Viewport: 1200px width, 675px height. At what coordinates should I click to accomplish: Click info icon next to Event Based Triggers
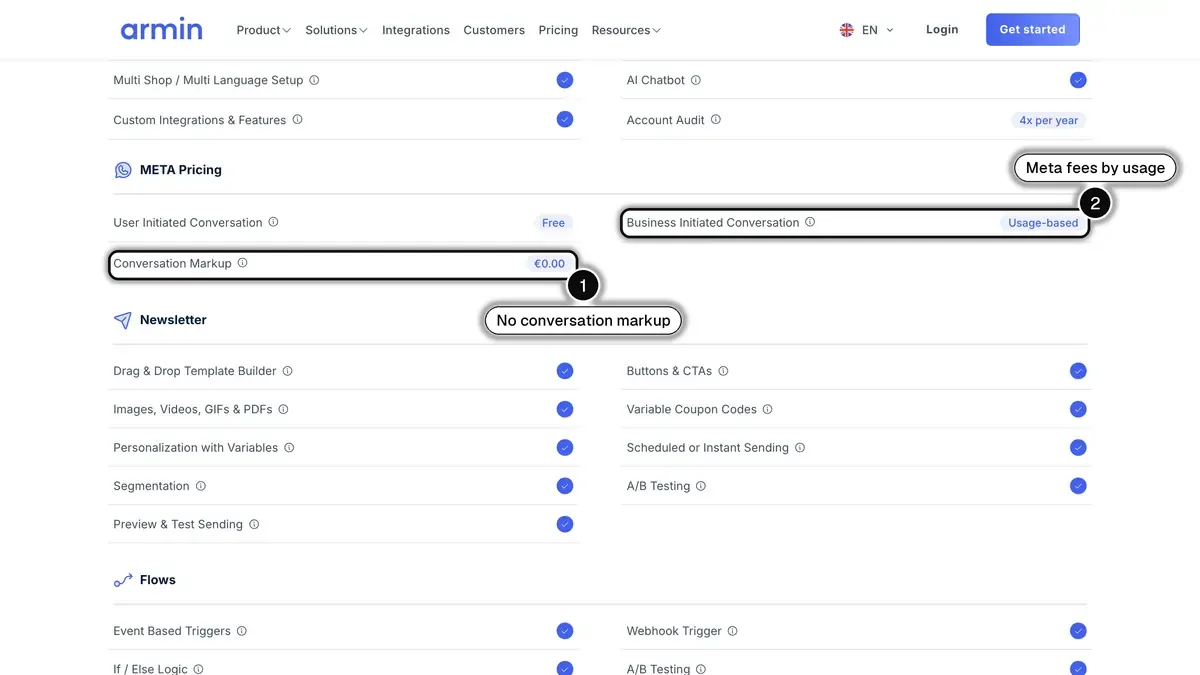(x=241, y=631)
